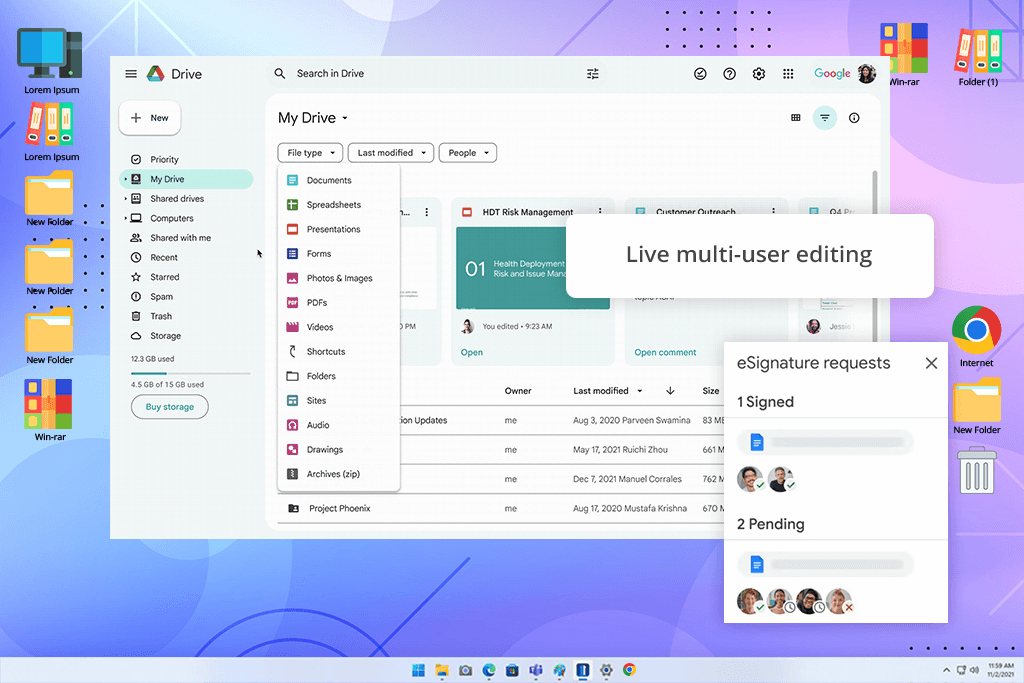Choose Spreadsheets in file type list
1024x683 pixels.
tap(338, 204)
